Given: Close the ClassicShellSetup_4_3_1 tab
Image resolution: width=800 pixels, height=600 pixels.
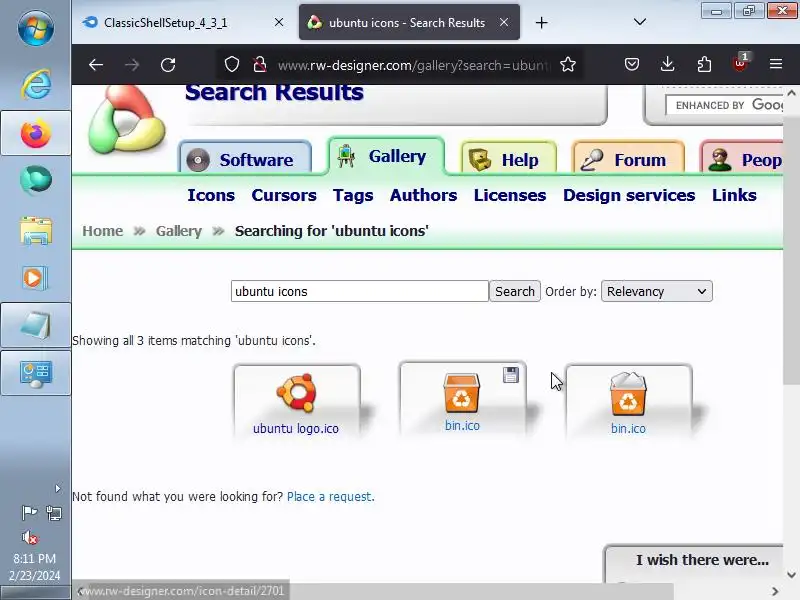Looking at the screenshot, I should (x=279, y=22).
